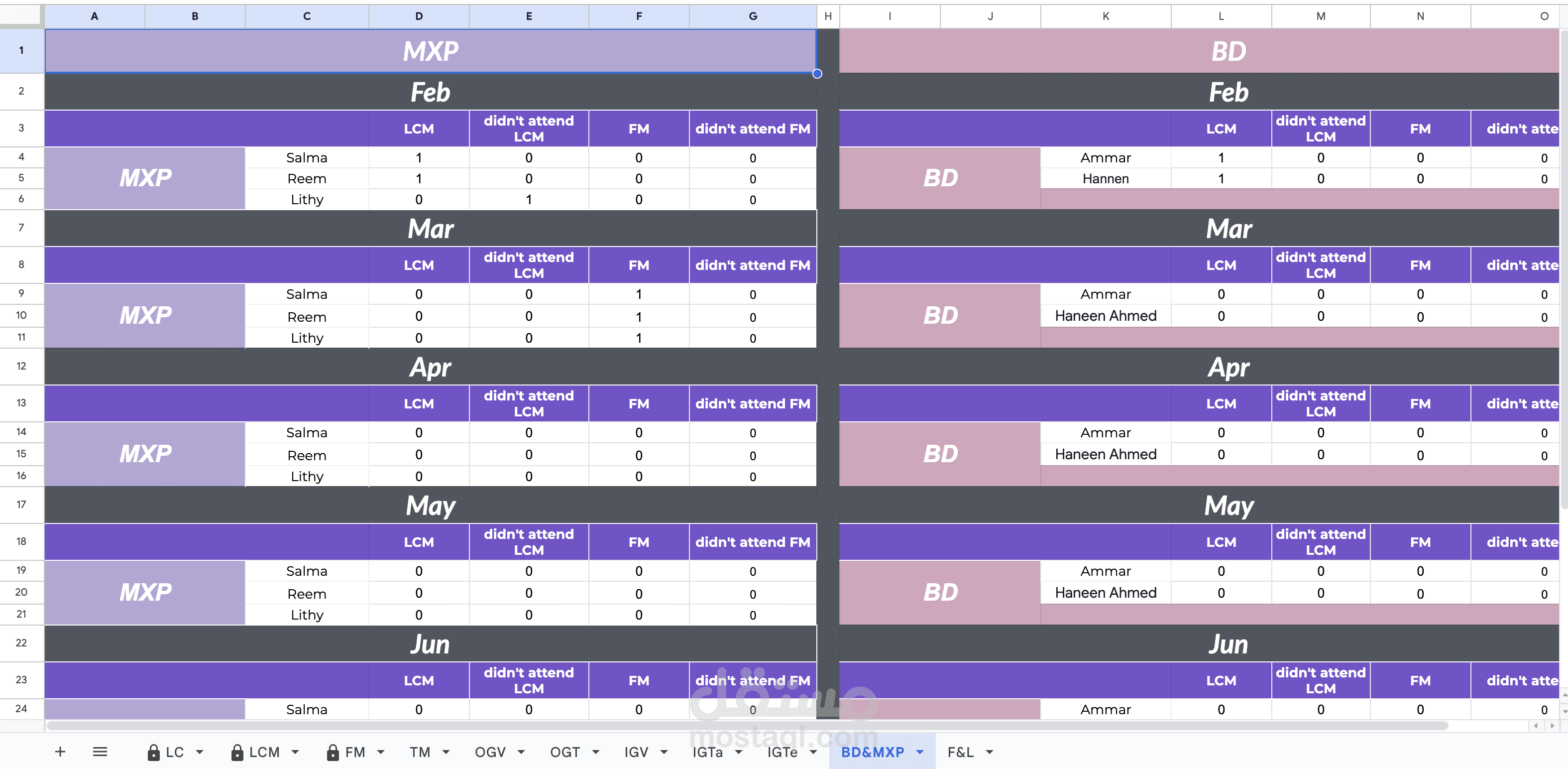Click the left-hand Jun month banner
1568x769 pixels.
click(431, 643)
